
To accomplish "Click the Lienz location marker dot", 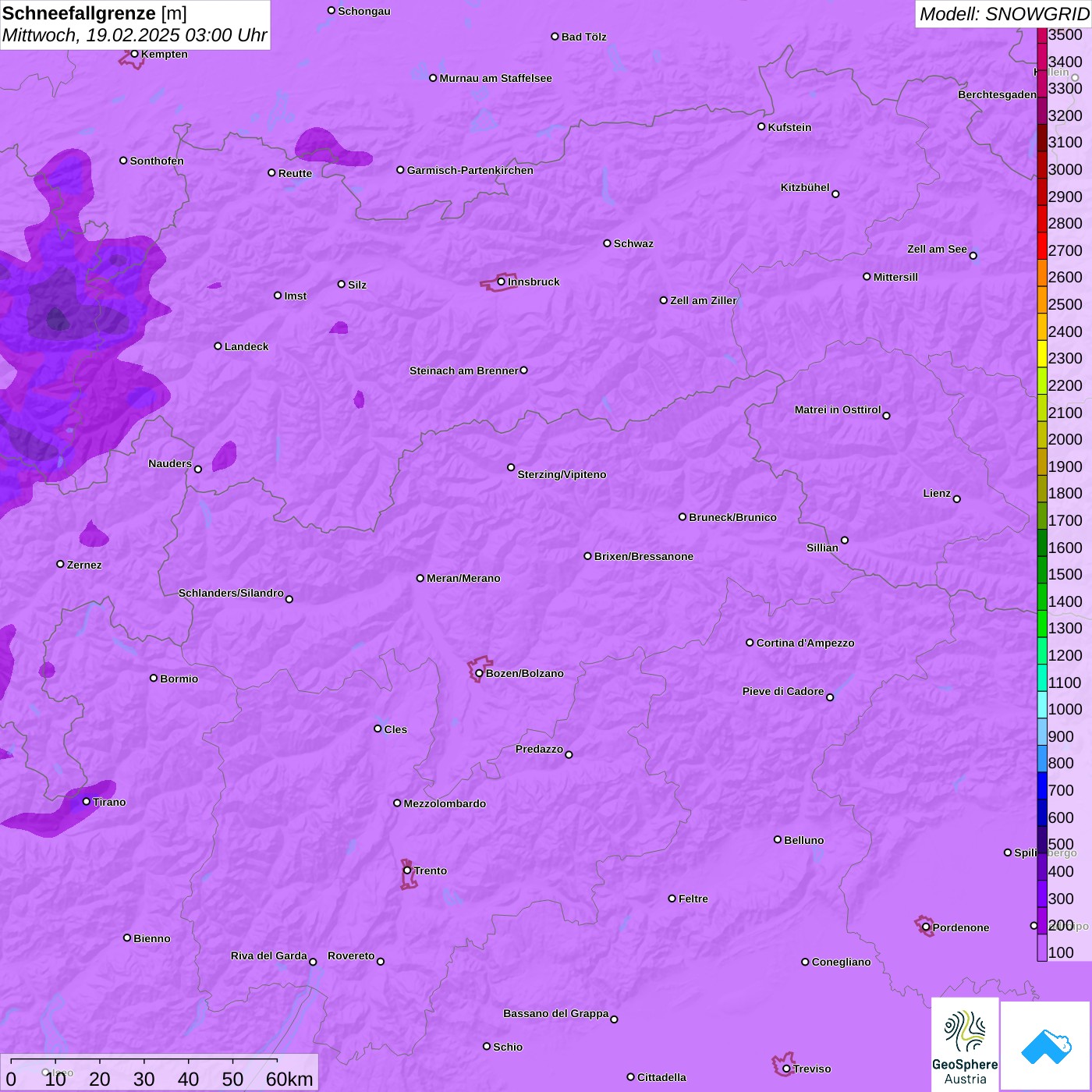I will [x=957, y=499].
